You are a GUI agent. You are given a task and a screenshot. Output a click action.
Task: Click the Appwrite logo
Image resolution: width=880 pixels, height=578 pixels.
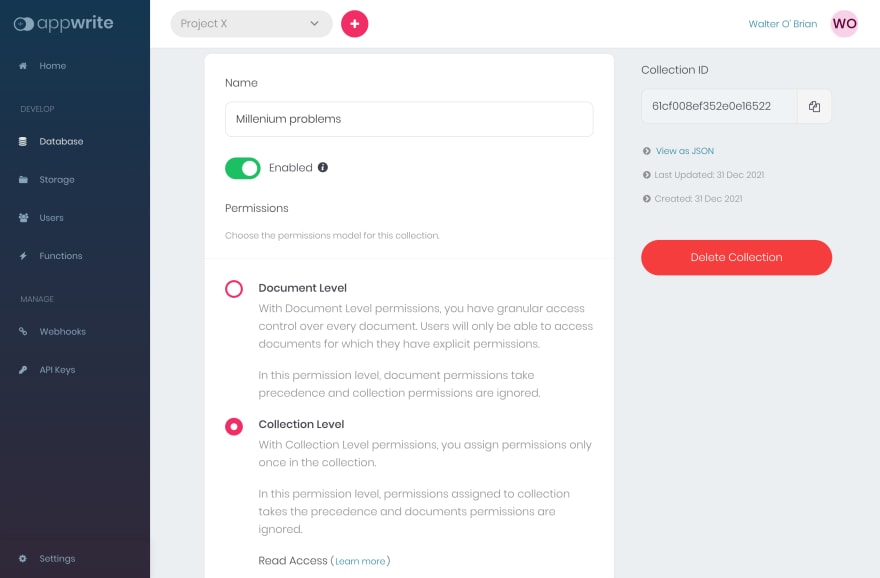point(63,24)
